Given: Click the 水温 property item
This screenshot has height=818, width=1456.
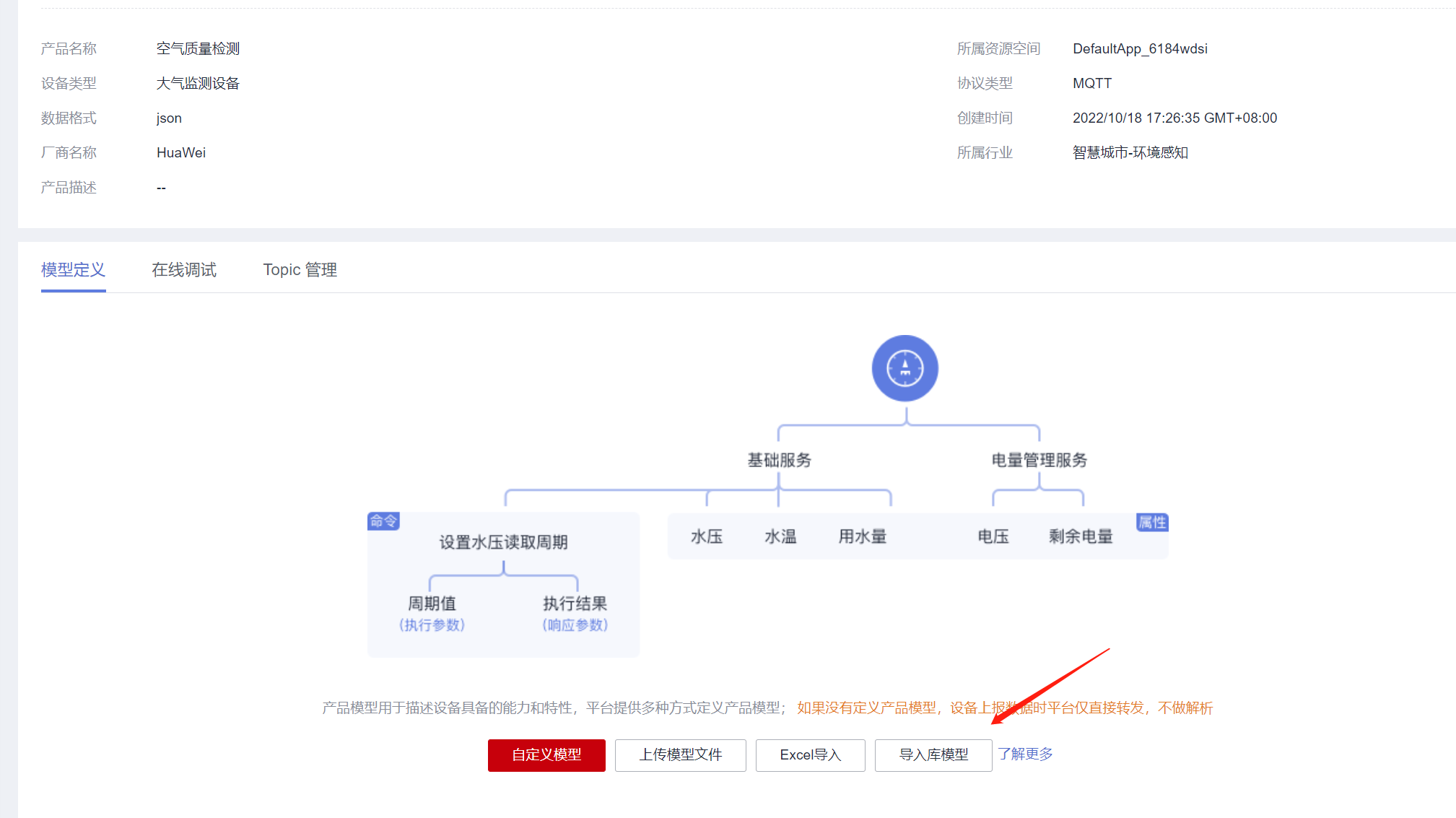Looking at the screenshot, I should (x=780, y=536).
